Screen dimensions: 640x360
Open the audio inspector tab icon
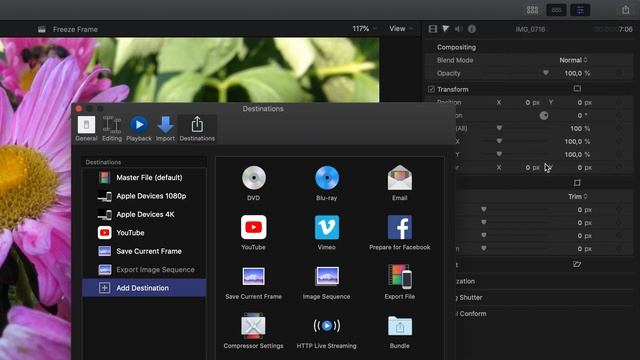click(459, 29)
